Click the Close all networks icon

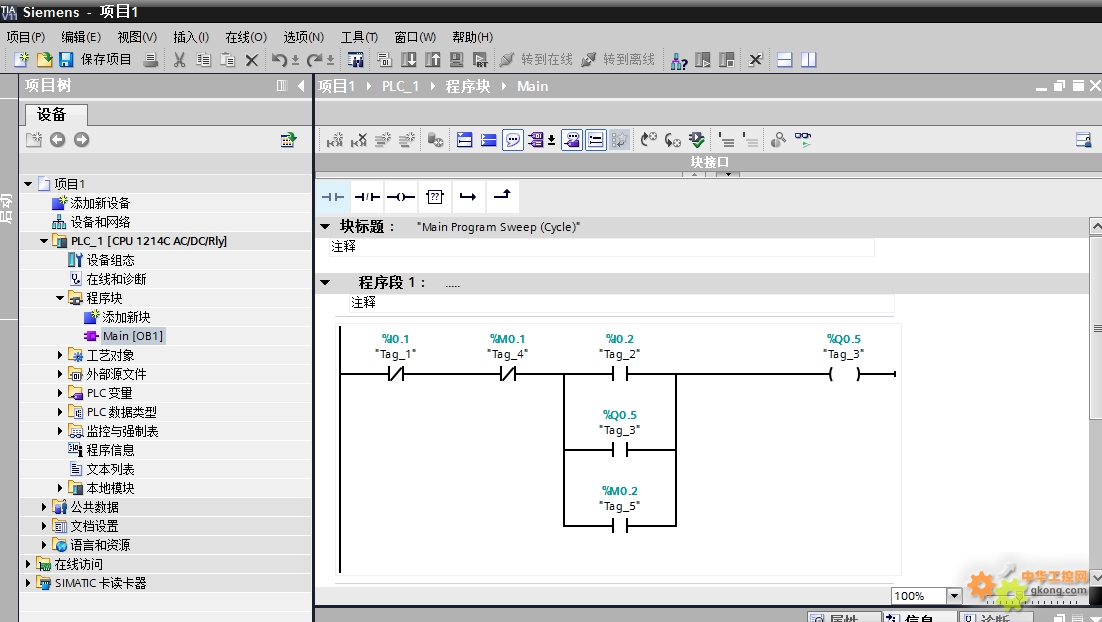pos(488,140)
